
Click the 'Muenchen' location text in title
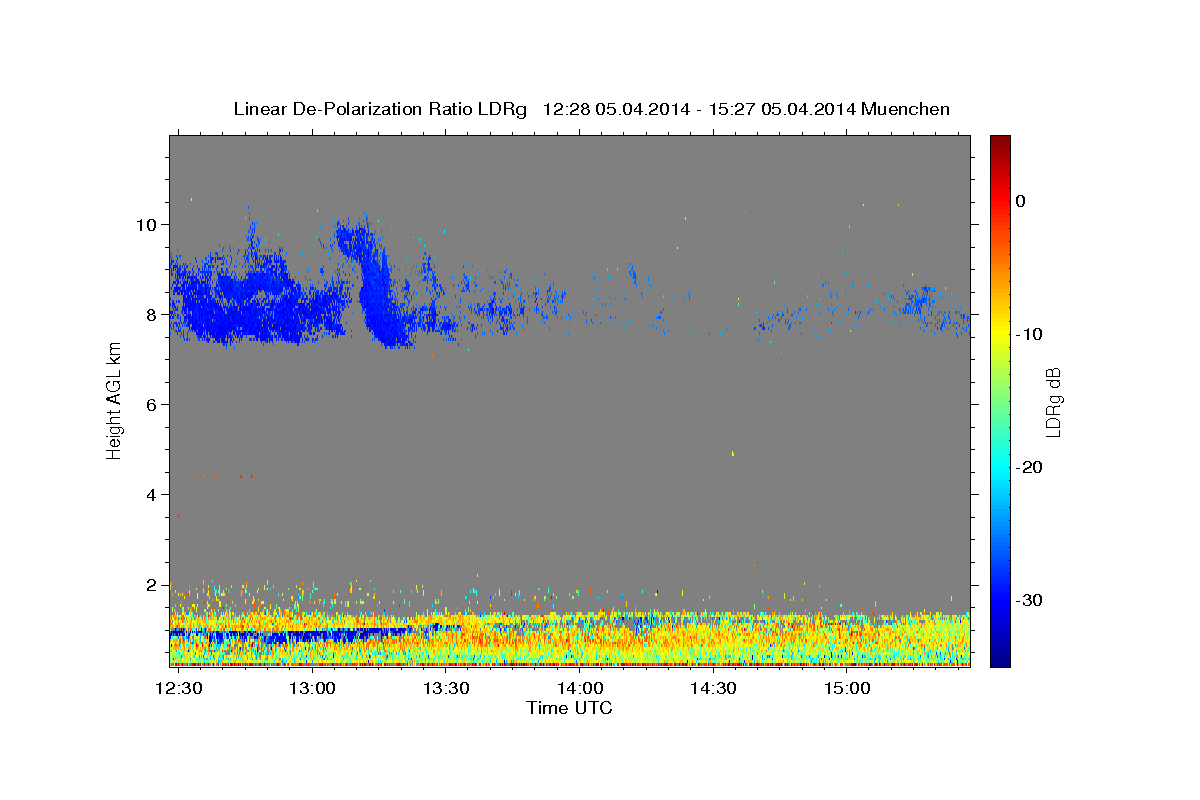905,109
